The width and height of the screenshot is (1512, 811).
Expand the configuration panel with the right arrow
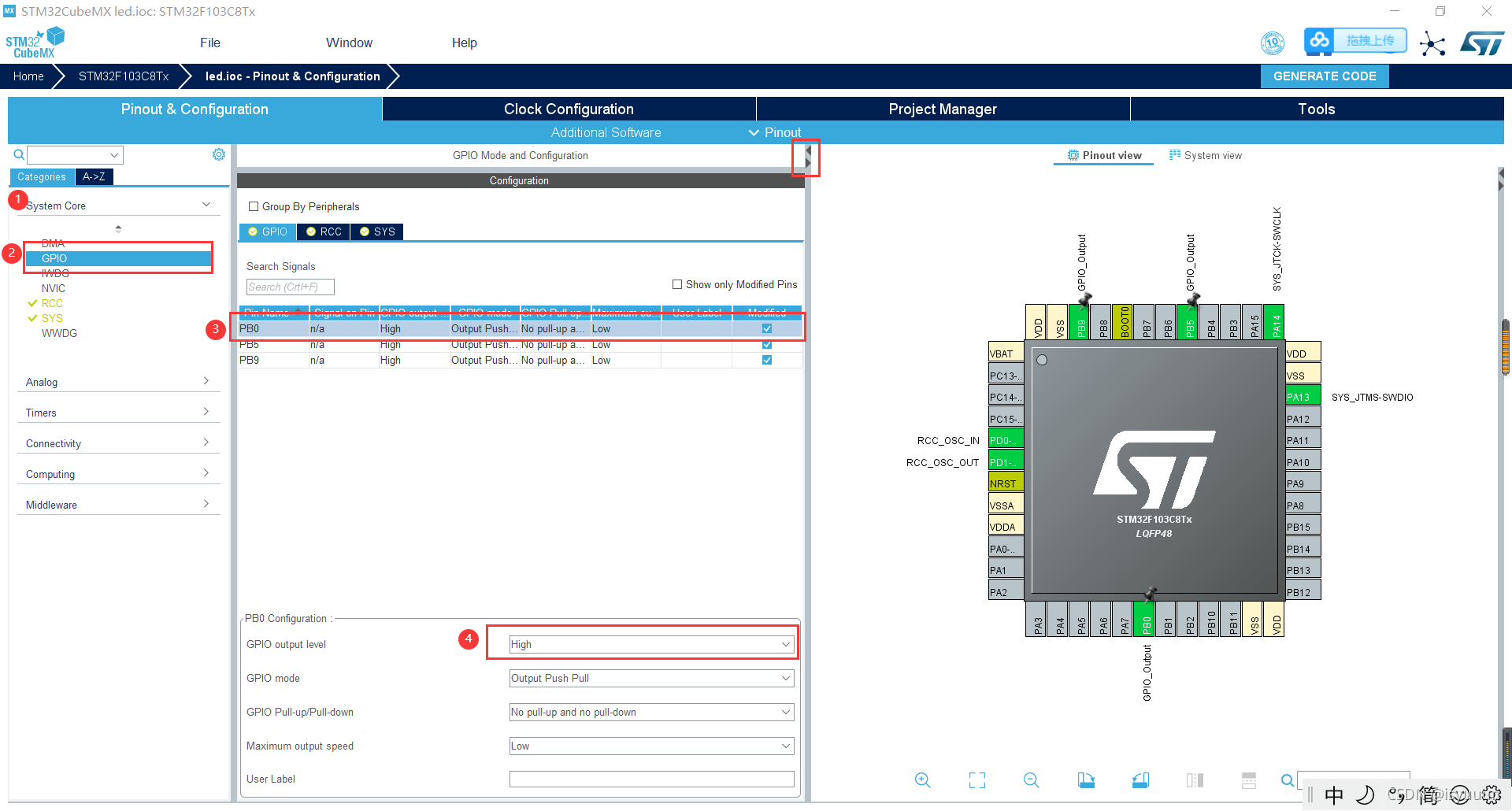808,163
